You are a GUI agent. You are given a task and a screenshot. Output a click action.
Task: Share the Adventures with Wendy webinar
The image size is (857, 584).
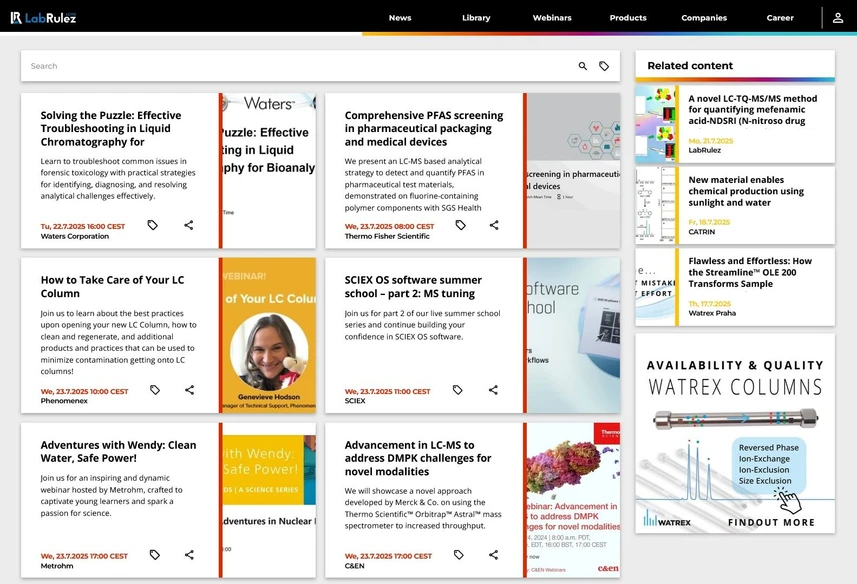pyautogui.click(x=189, y=554)
